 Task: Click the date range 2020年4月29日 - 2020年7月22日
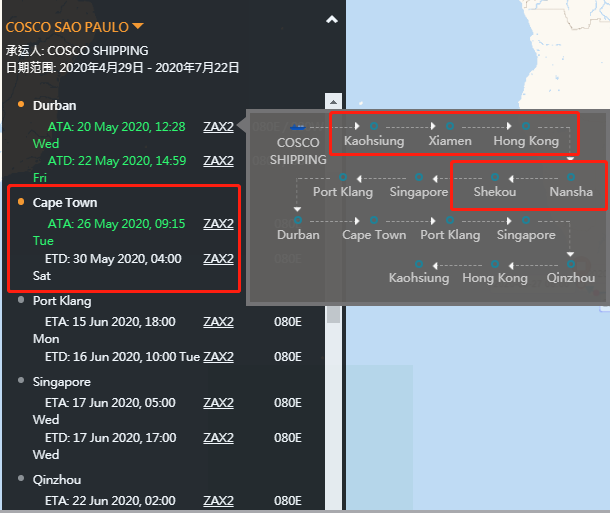pyautogui.click(x=123, y=68)
